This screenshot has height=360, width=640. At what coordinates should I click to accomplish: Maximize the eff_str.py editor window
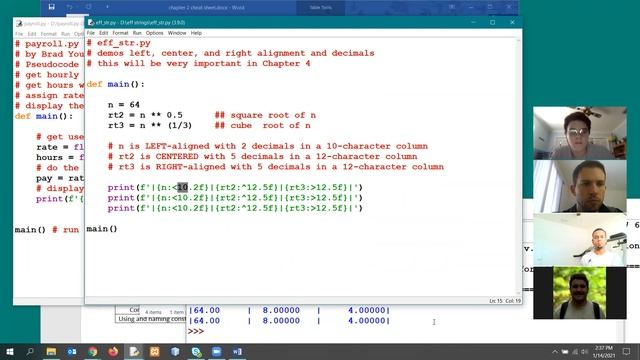click(x=493, y=22)
